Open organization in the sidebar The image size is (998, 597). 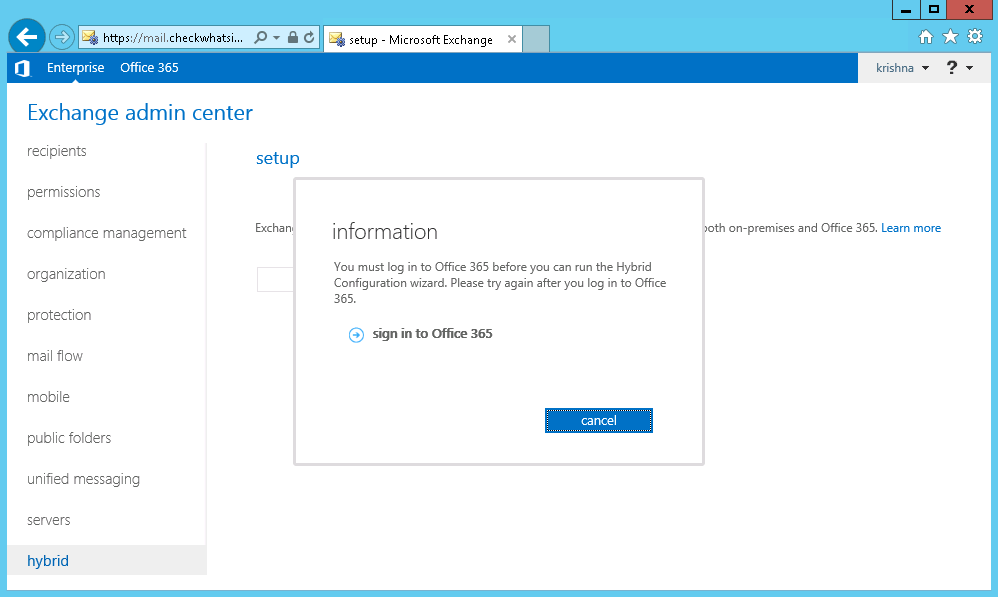pos(66,274)
